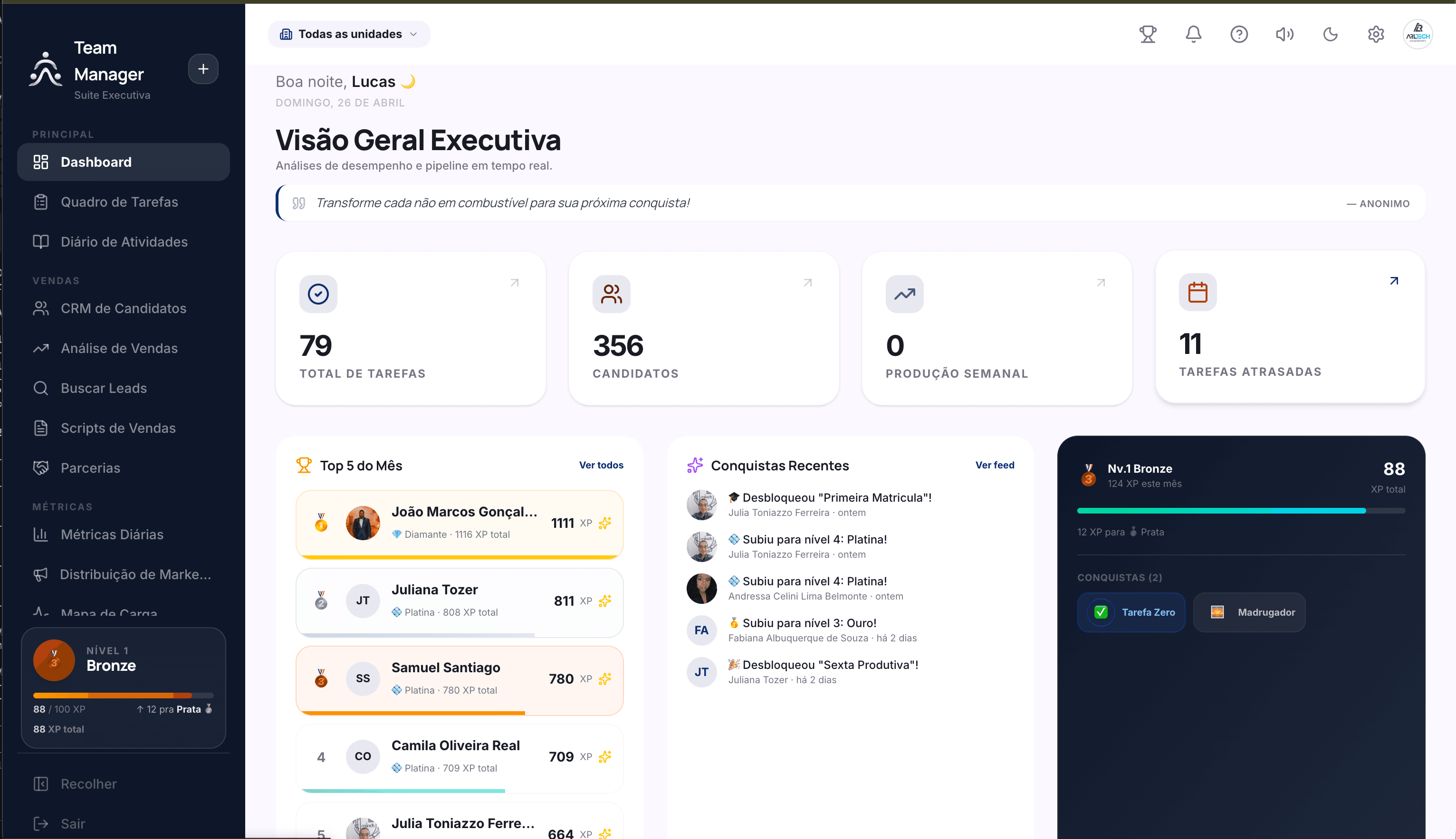Screen dimensions: 1456x839
Task: Open the trophy rankings icon
Action: (1147, 35)
